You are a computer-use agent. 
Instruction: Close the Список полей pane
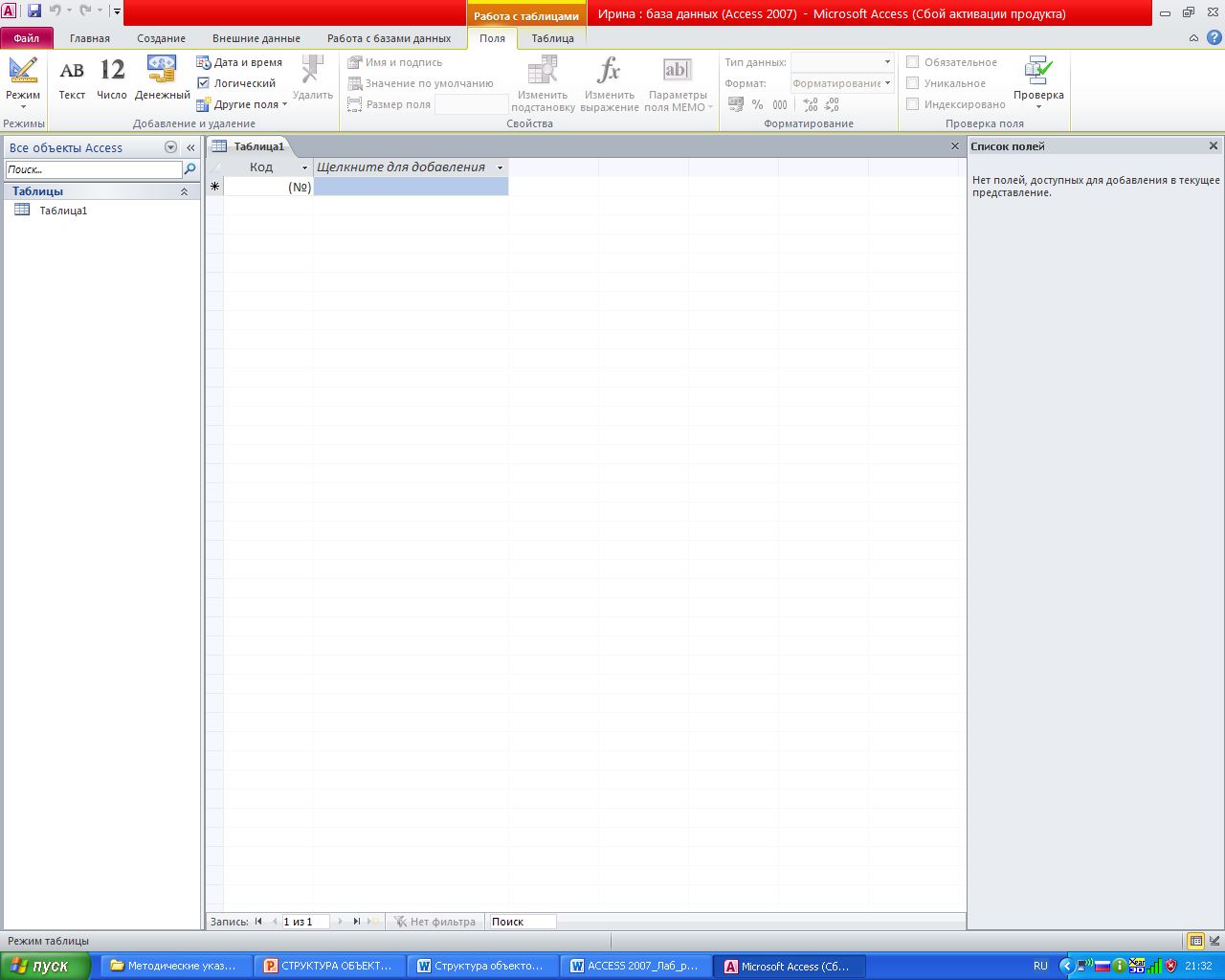(1214, 146)
